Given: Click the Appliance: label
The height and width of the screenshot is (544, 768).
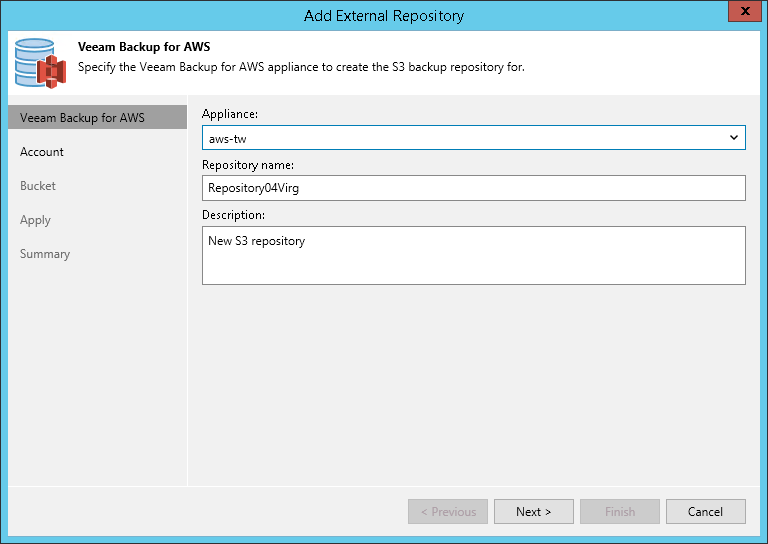Looking at the screenshot, I should pyautogui.click(x=230, y=114).
